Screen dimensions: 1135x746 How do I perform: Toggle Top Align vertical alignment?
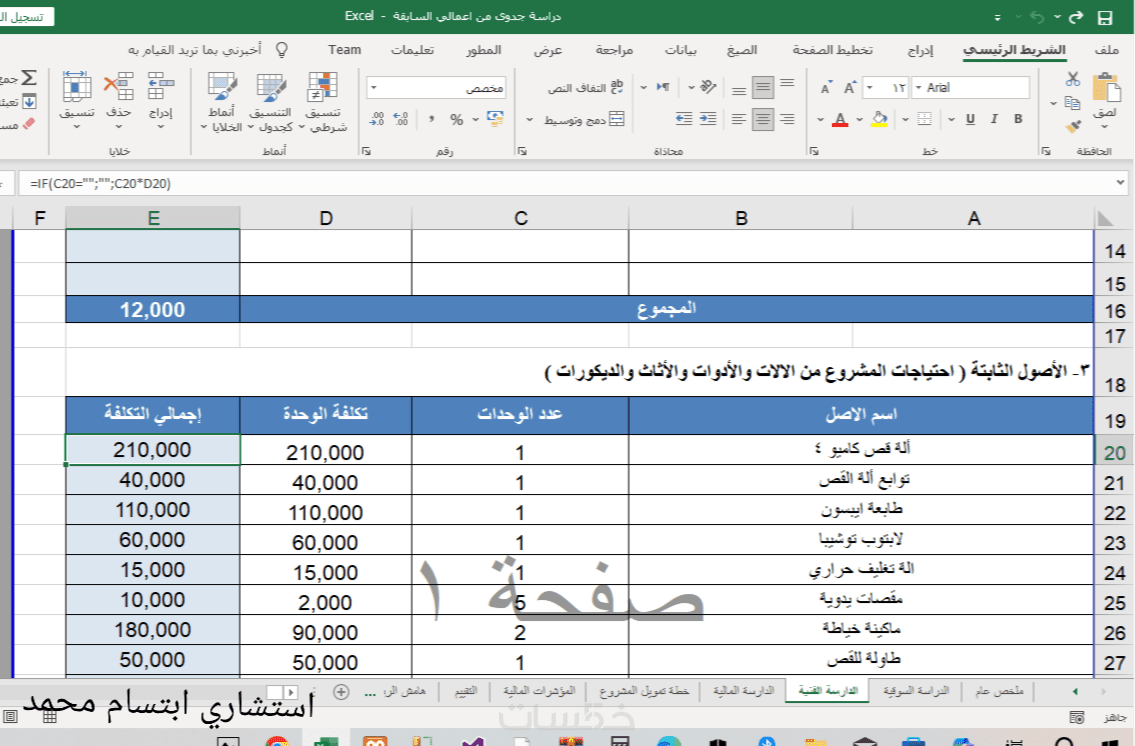click(787, 84)
